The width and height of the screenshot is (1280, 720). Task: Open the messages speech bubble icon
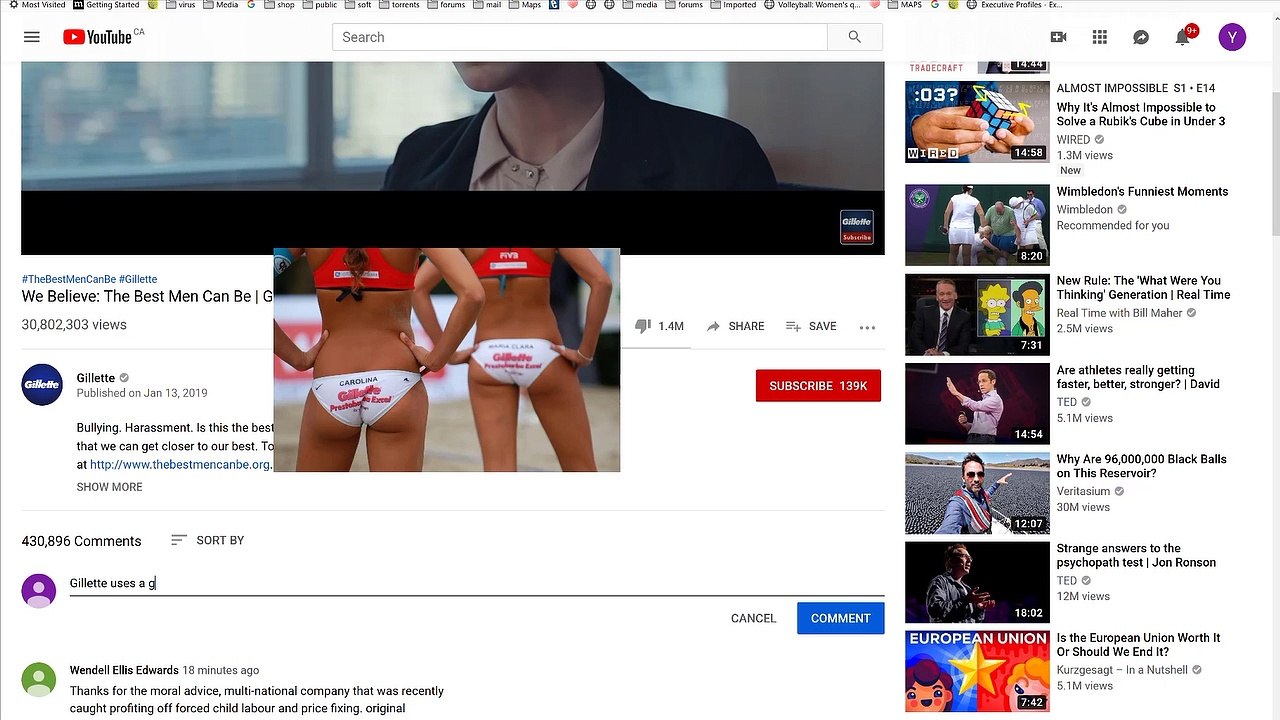(x=1141, y=37)
